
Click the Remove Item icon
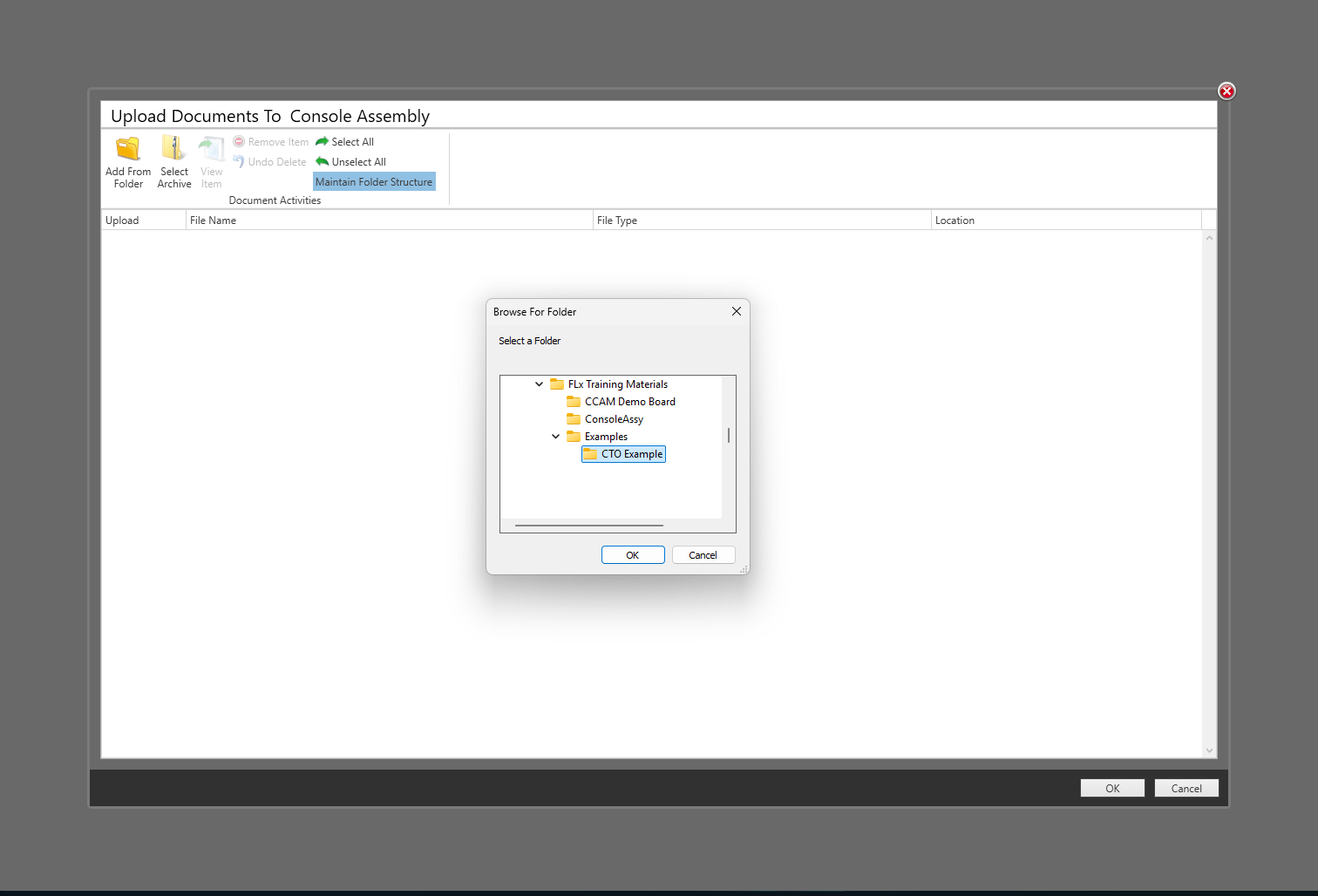tap(239, 141)
